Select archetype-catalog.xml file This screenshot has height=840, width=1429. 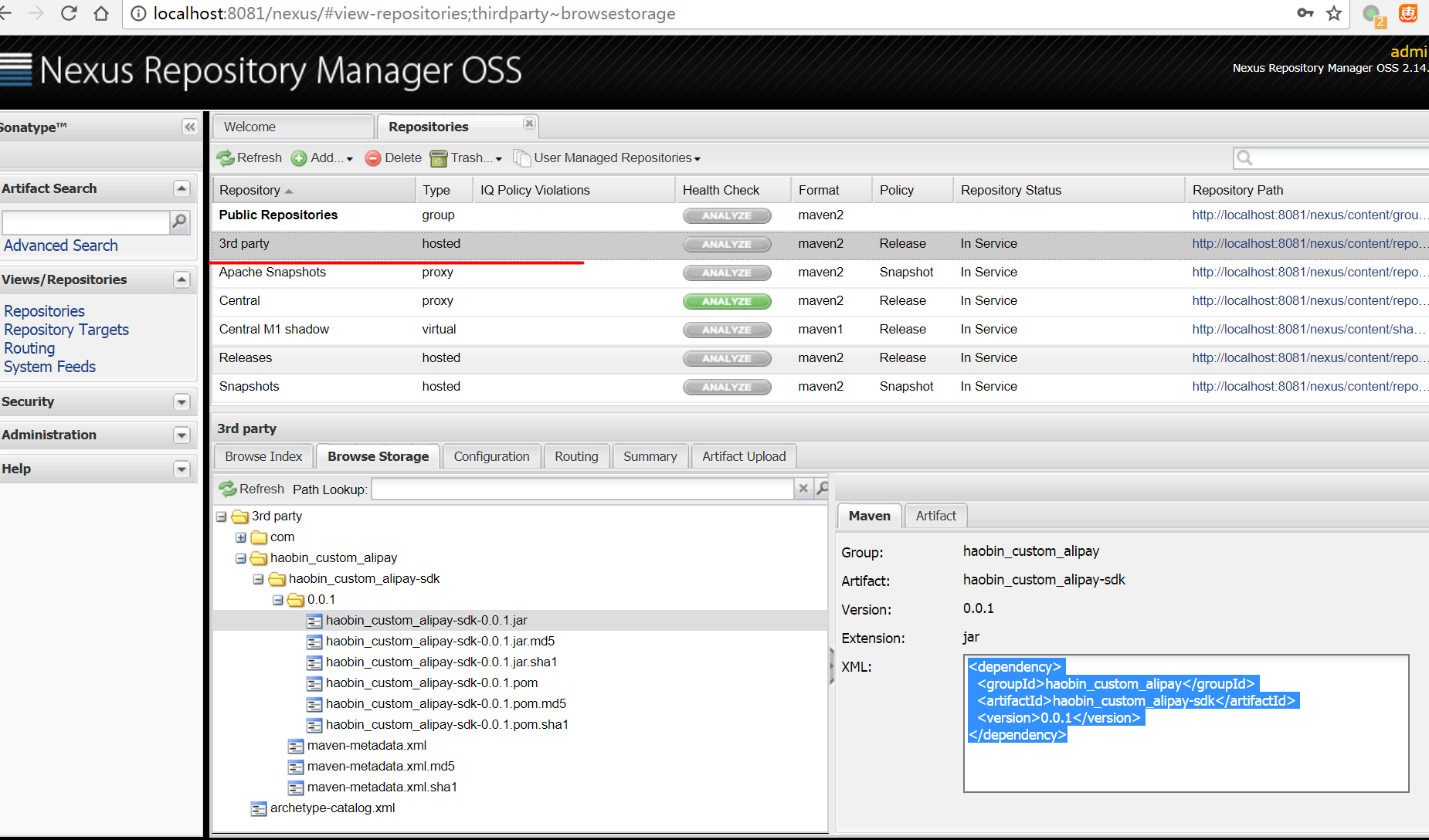pyautogui.click(x=332, y=808)
